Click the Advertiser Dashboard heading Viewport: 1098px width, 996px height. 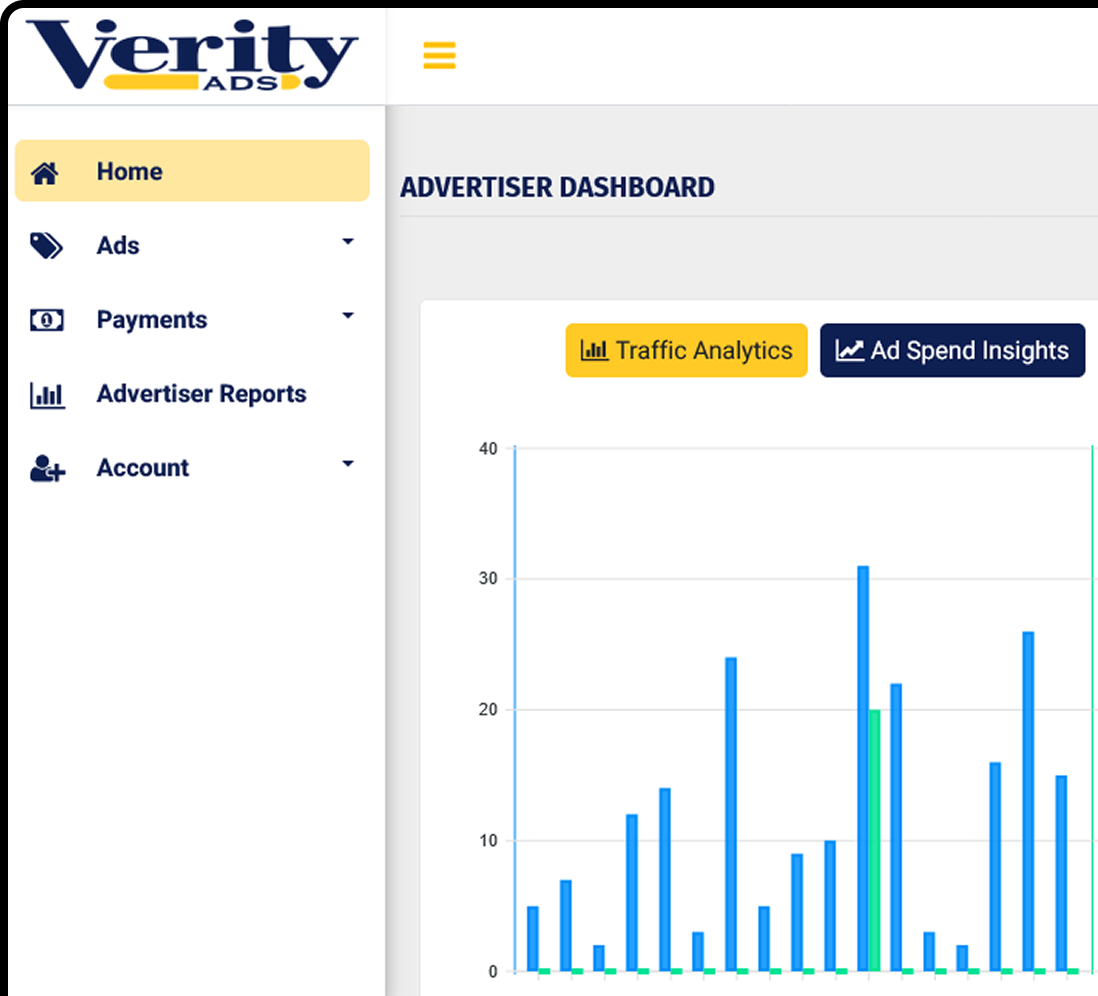(x=557, y=188)
